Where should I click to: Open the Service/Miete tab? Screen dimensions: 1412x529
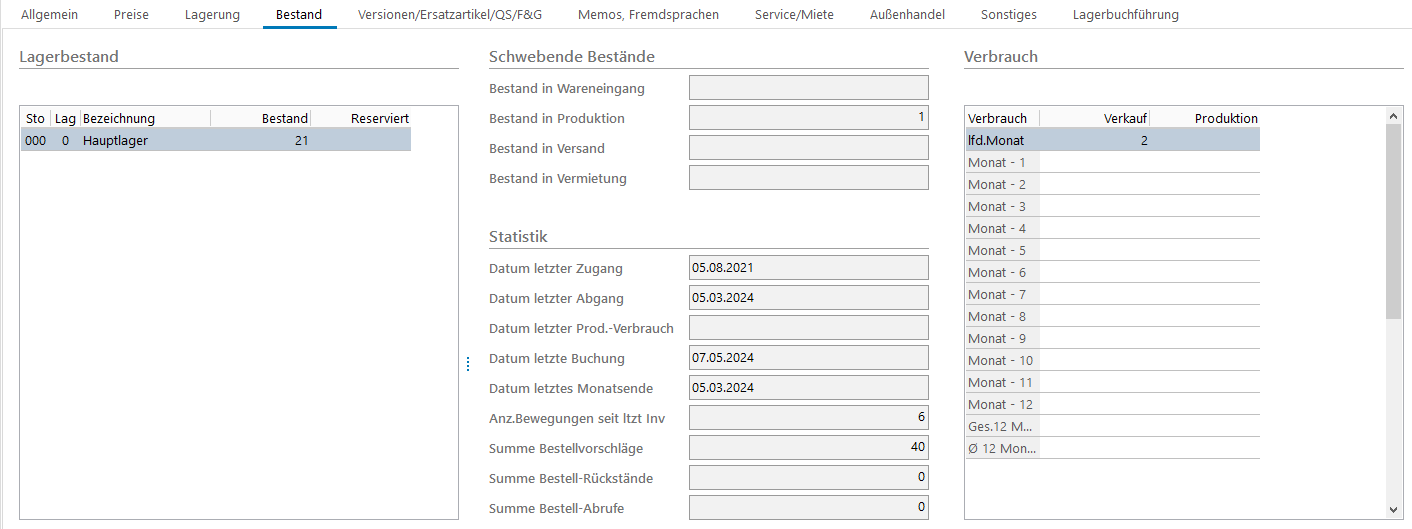click(x=794, y=15)
